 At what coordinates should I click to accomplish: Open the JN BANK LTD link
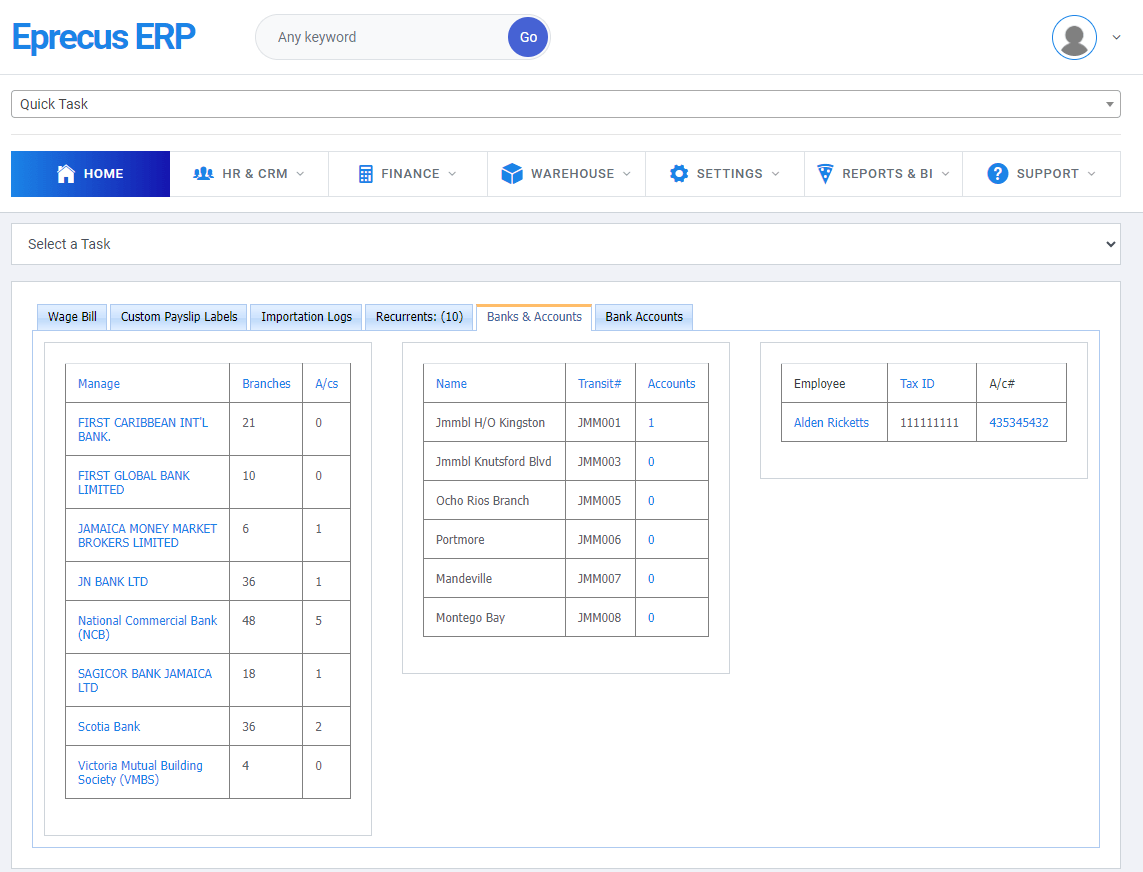pyautogui.click(x=113, y=582)
